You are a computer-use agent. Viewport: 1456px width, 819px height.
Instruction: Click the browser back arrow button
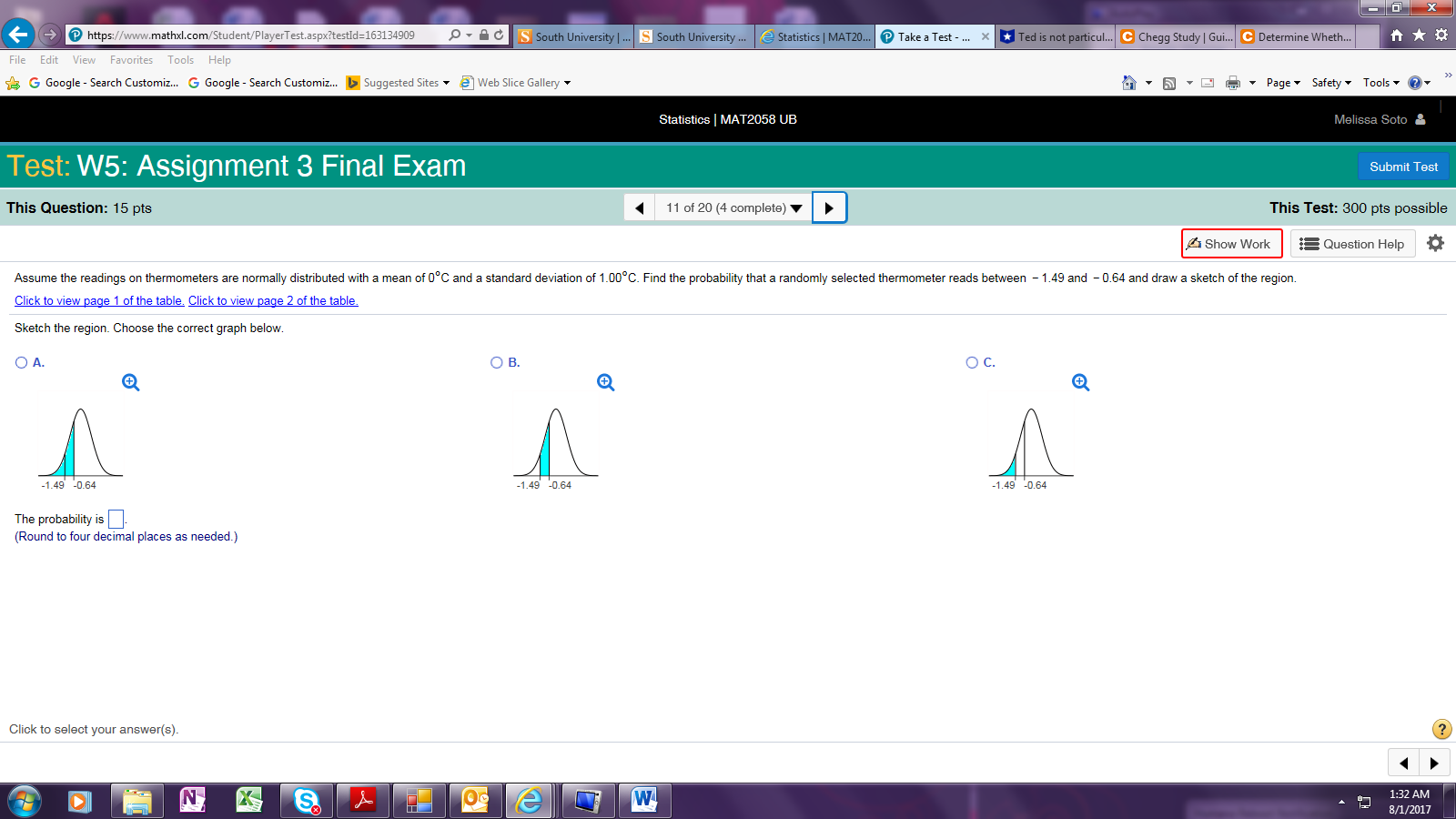pyautogui.click(x=18, y=35)
